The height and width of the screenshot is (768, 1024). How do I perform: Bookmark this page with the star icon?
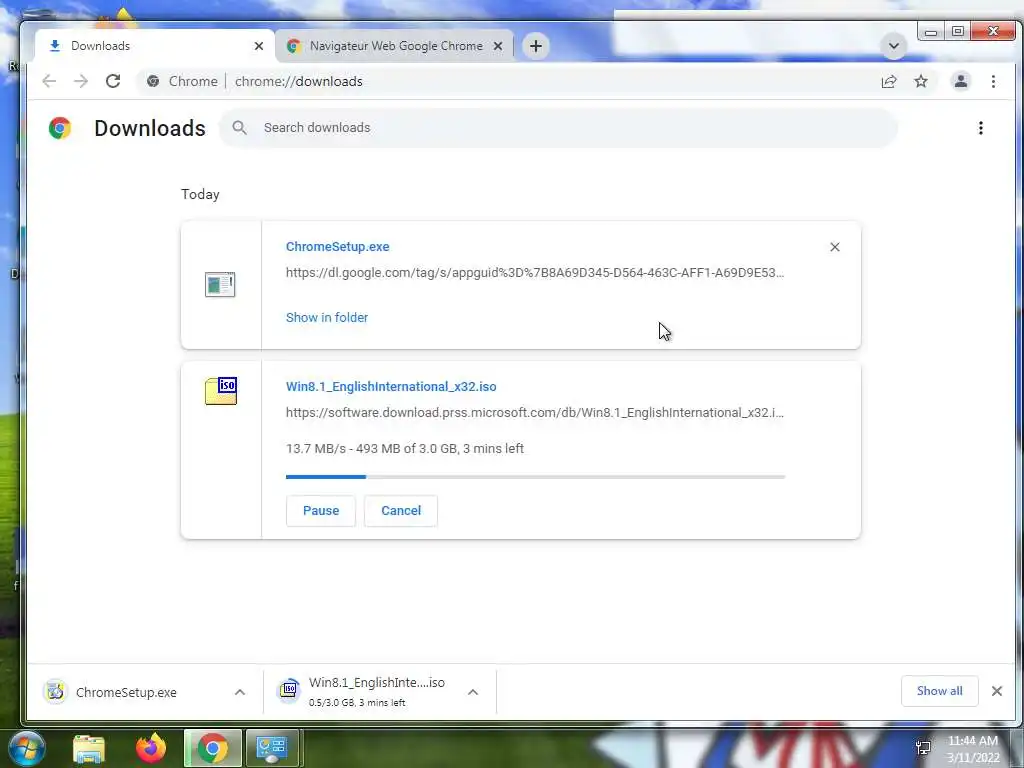[921, 81]
